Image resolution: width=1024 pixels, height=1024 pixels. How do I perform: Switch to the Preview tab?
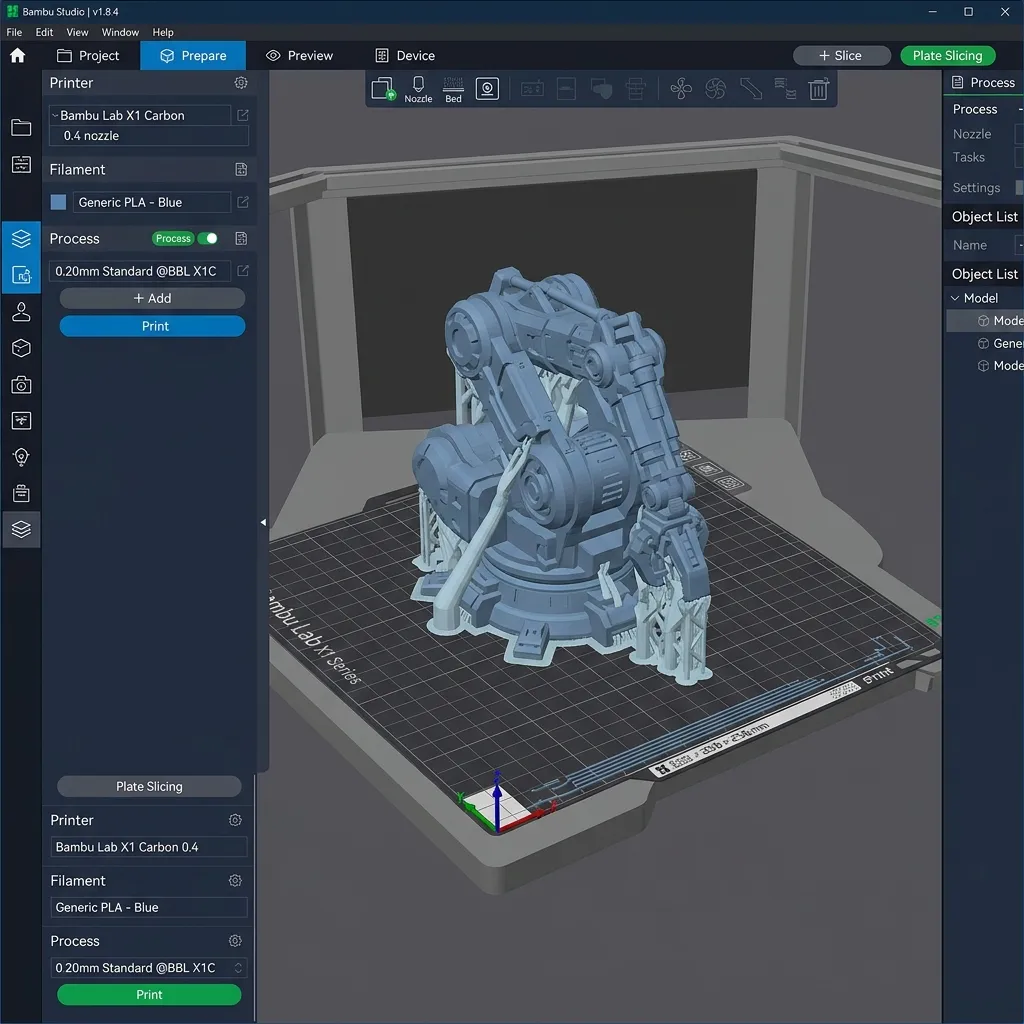(x=300, y=56)
